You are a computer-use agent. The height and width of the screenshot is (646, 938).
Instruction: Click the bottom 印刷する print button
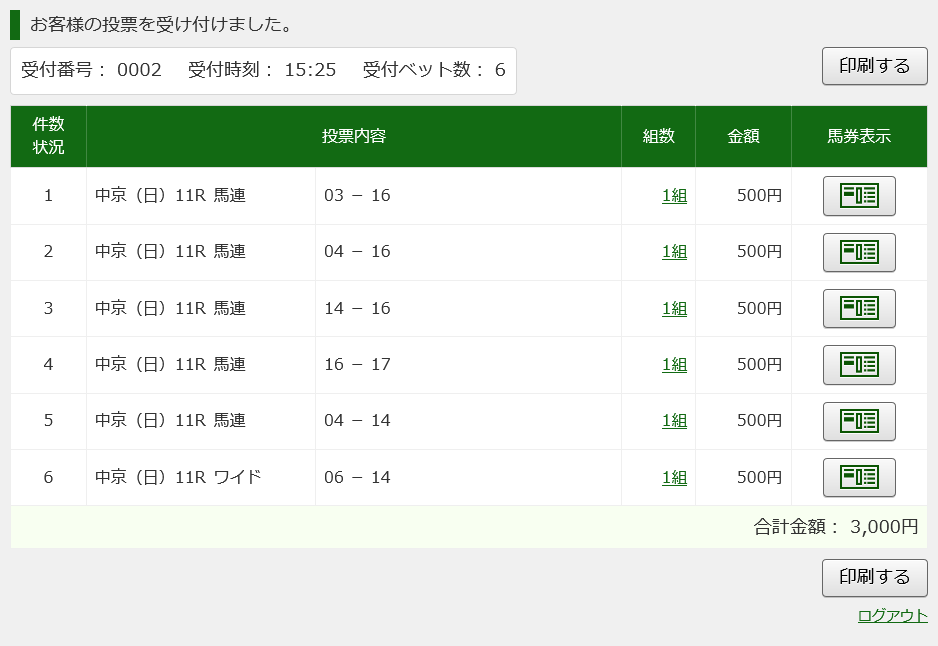coord(874,577)
